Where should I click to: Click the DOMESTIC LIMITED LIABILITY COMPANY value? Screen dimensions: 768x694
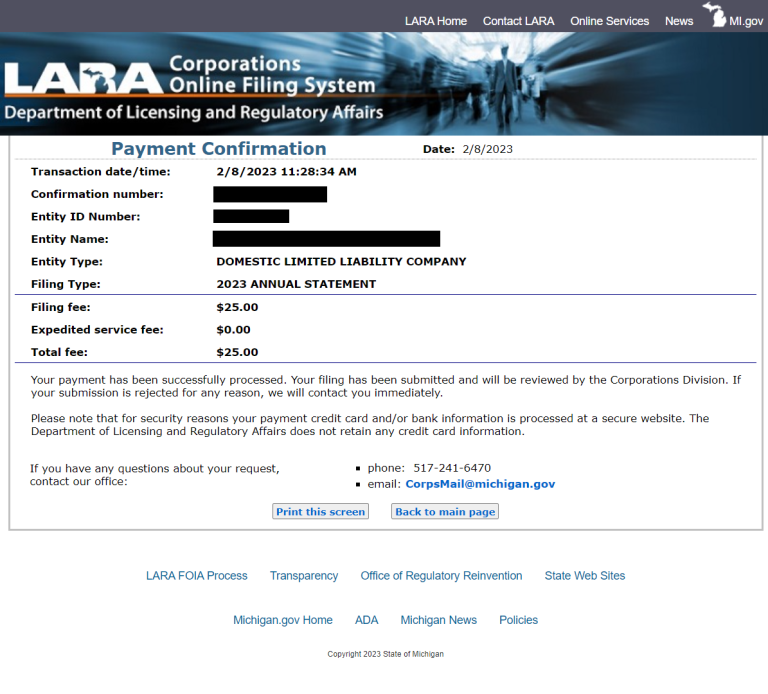[341, 262]
